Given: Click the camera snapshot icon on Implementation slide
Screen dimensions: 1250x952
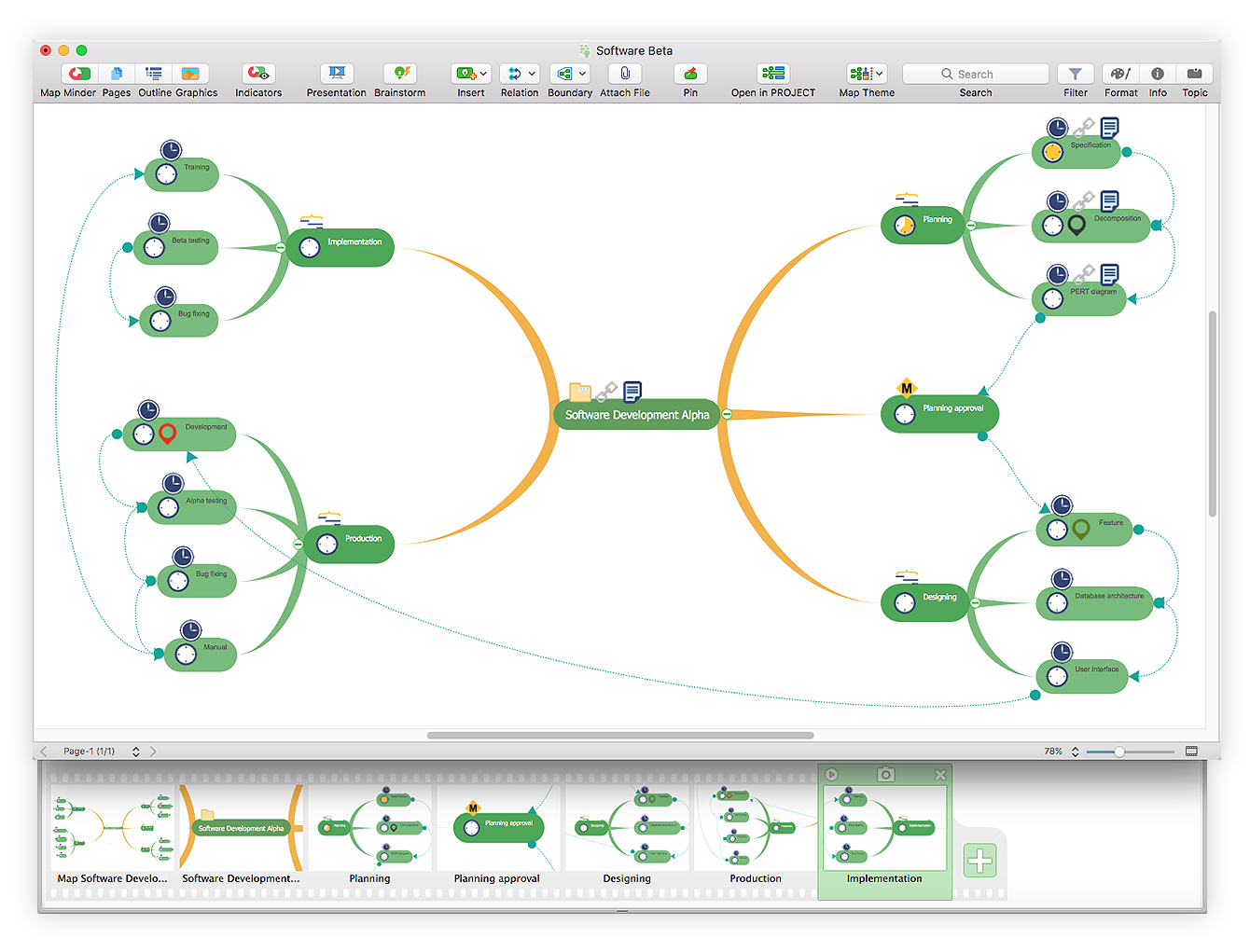Looking at the screenshot, I should (885, 774).
